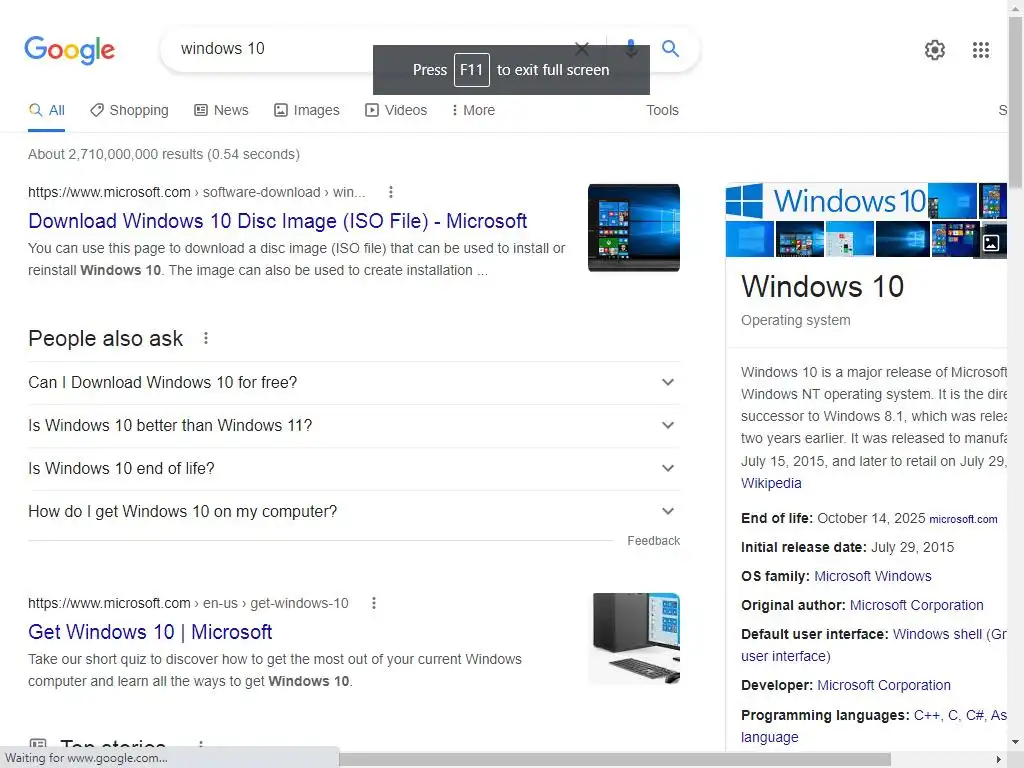Viewport: 1024px width, 768px height.
Task: Switch to the Shopping tab
Action: 129,110
